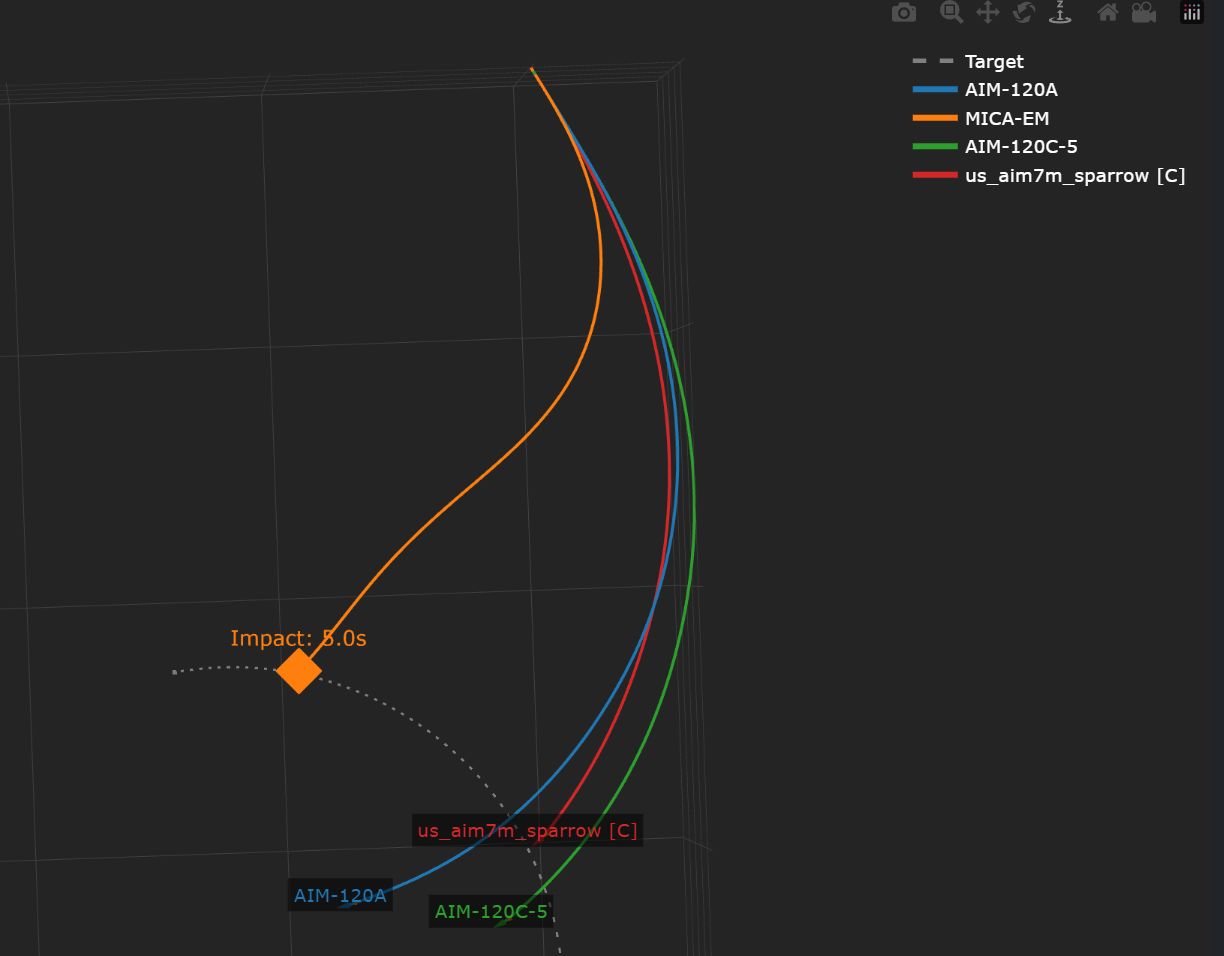Reset camera to default with home icon

point(1107,13)
